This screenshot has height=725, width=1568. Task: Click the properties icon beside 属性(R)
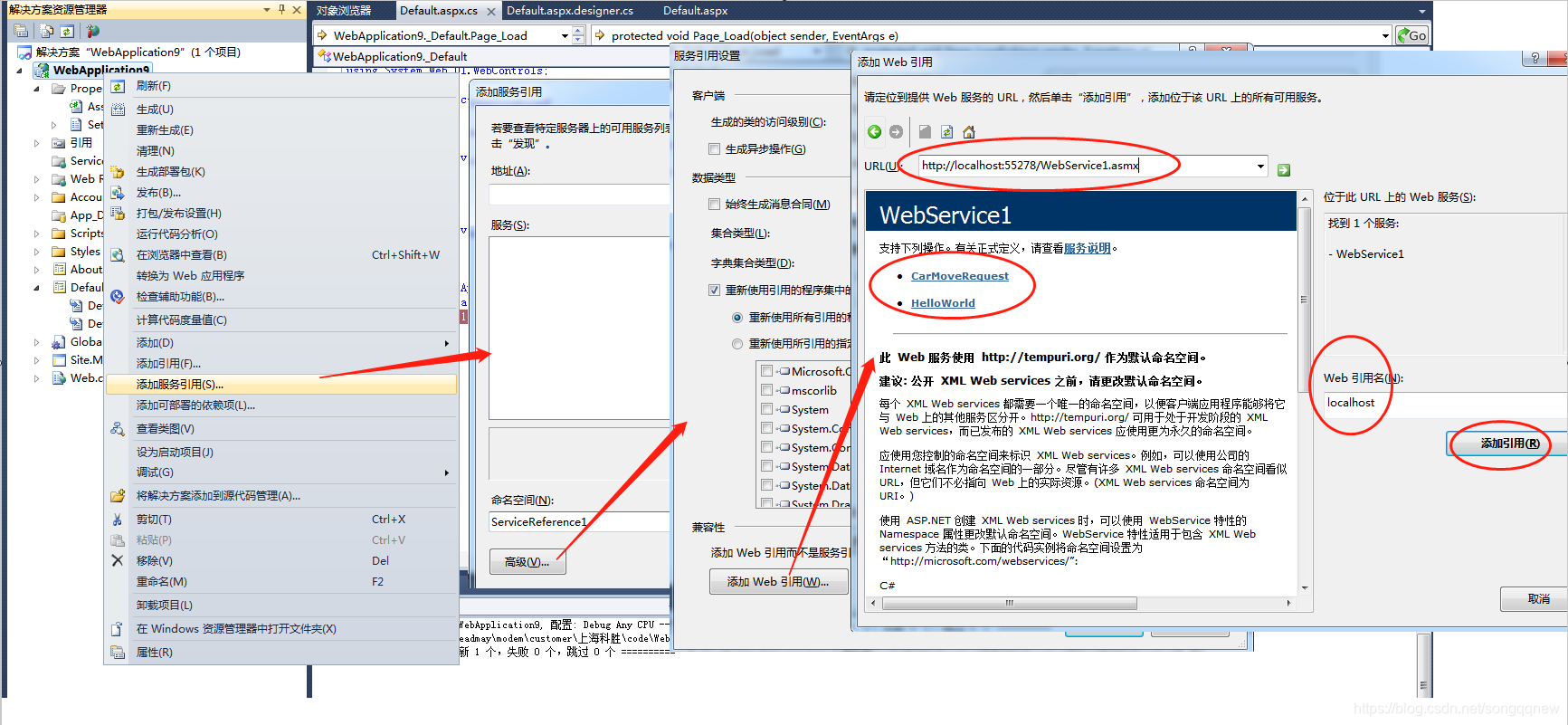point(118,653)
